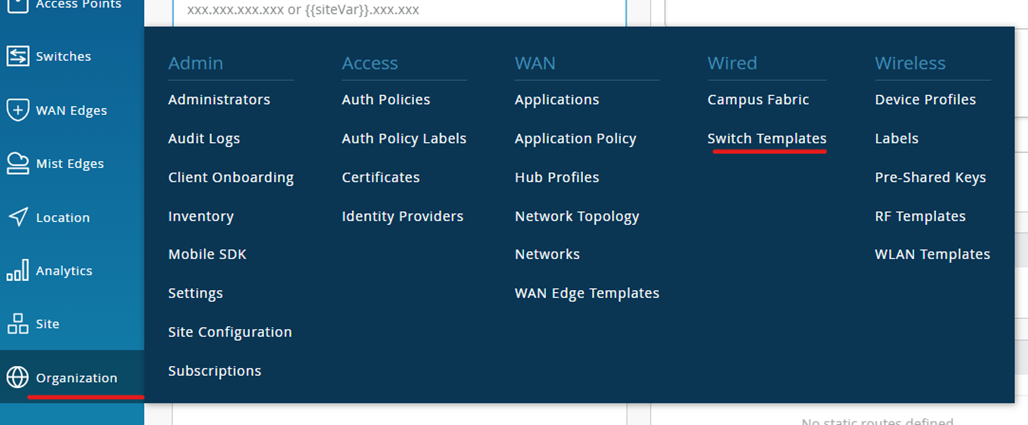The width and height of the screenshot is (1028, 425).
Task: Select the Site sidebar entry
Action: (48, 324)
